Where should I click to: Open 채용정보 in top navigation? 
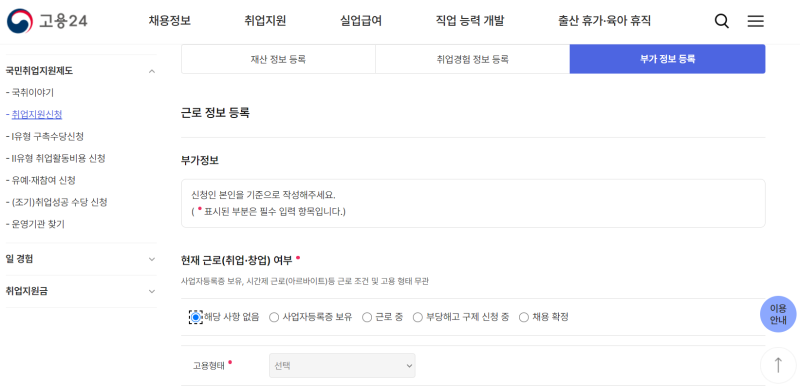point(170,21)
